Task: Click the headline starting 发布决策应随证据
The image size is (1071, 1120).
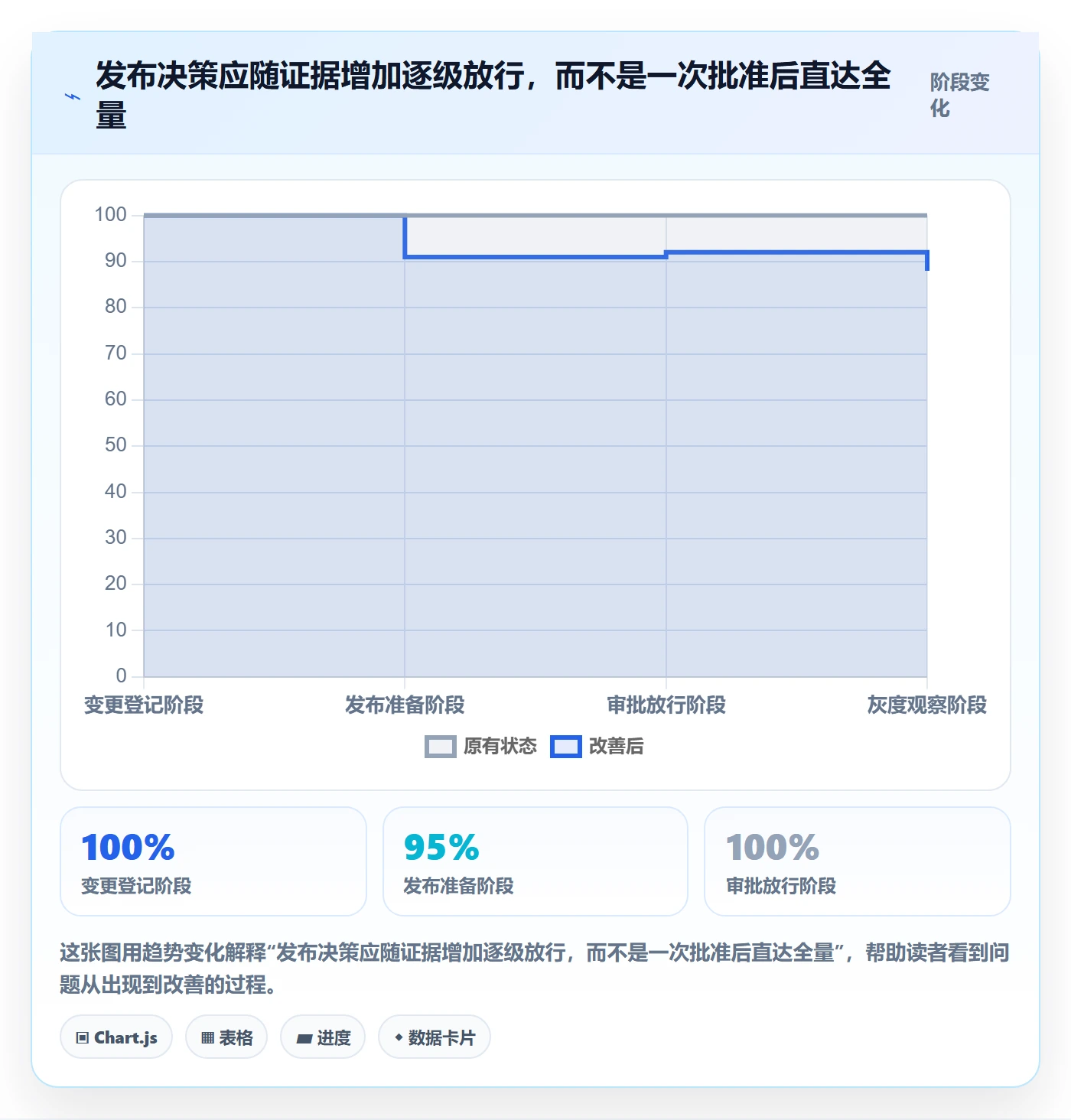Action: coord(493,96)
